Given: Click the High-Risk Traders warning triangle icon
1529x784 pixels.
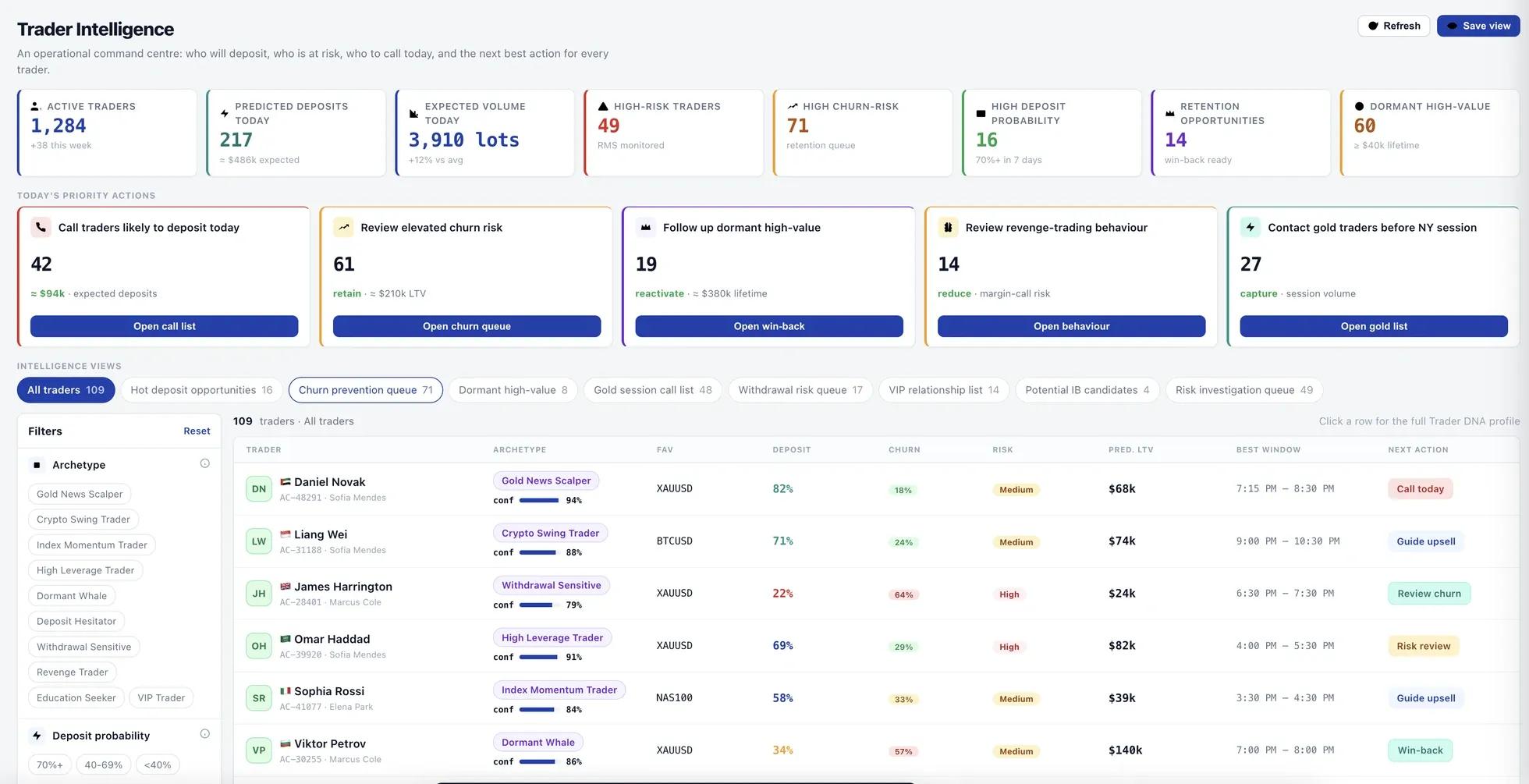Looking at the screenshot, I should (603, 106).
